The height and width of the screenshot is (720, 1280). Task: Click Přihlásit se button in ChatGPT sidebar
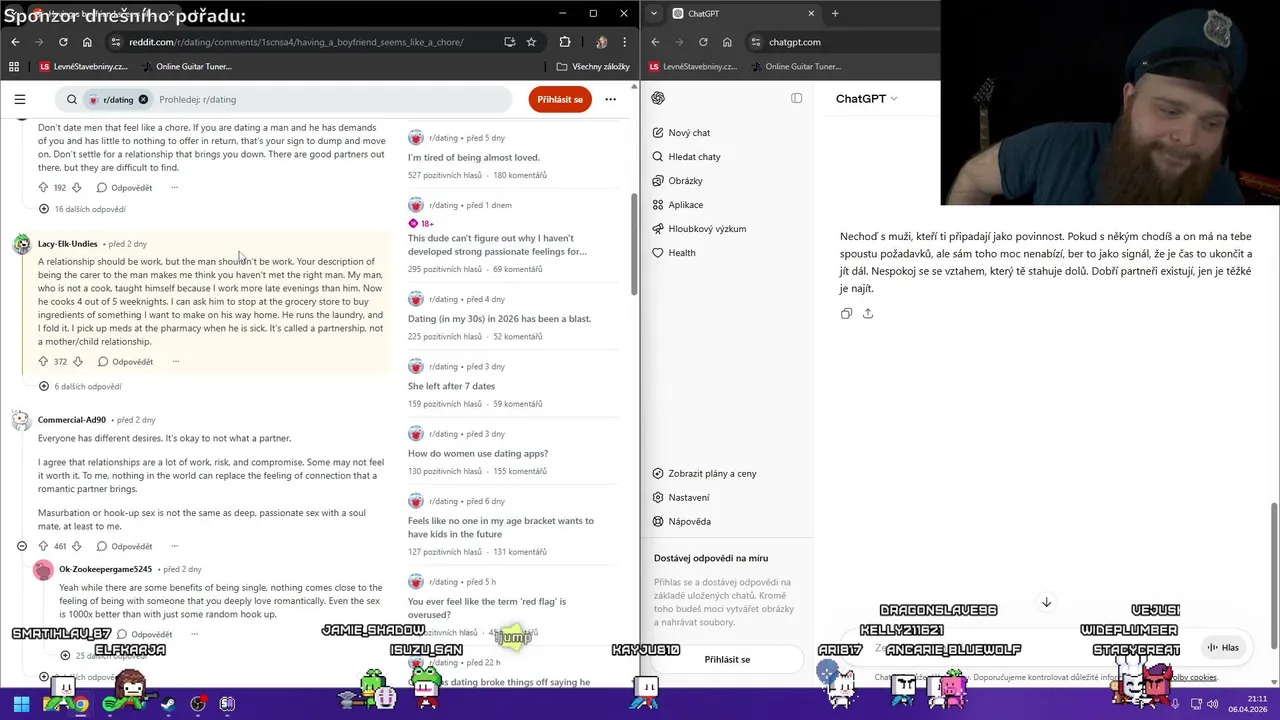coord(727,659)
